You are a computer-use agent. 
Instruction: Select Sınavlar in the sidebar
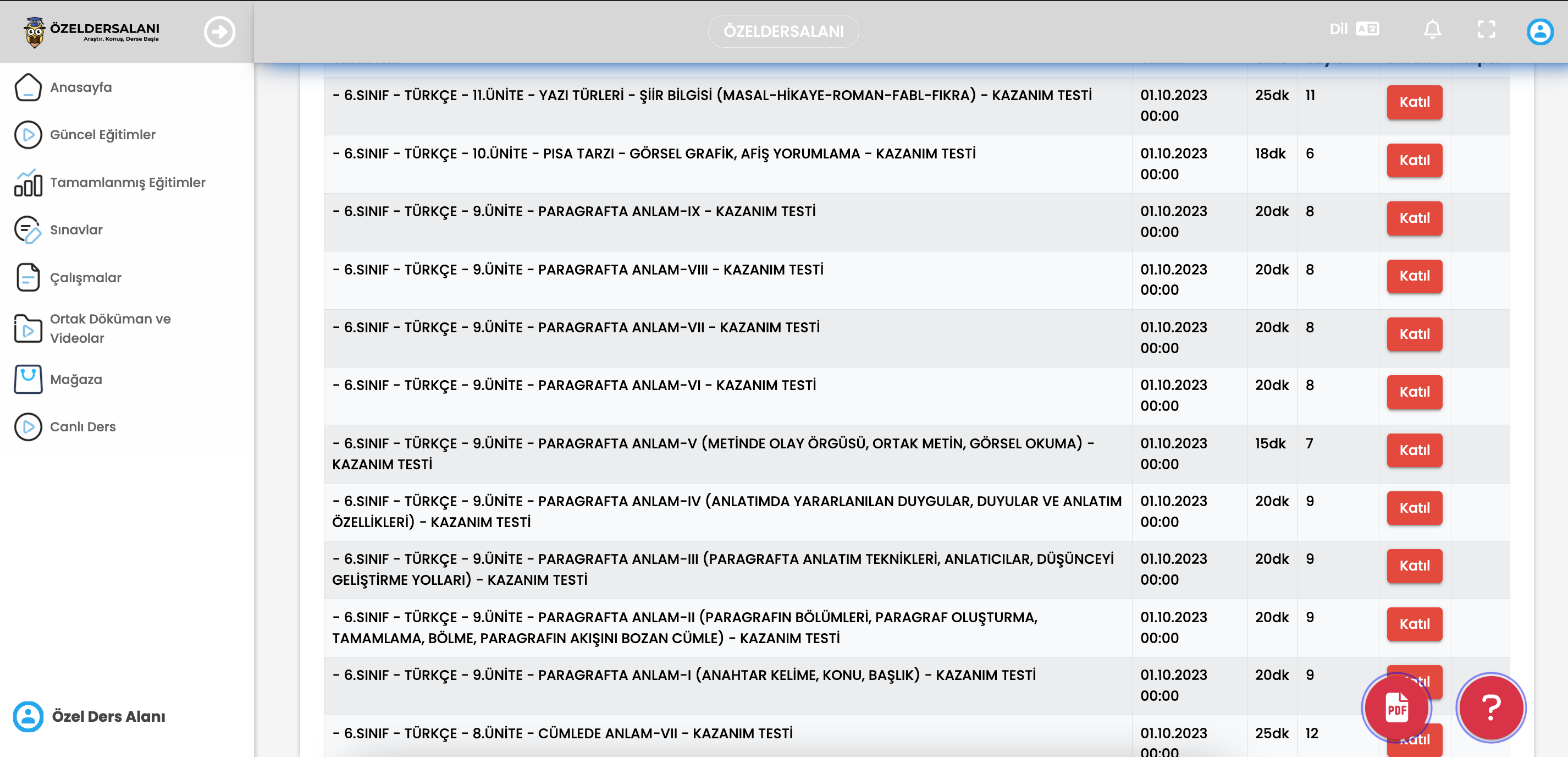tap(76, 230)
